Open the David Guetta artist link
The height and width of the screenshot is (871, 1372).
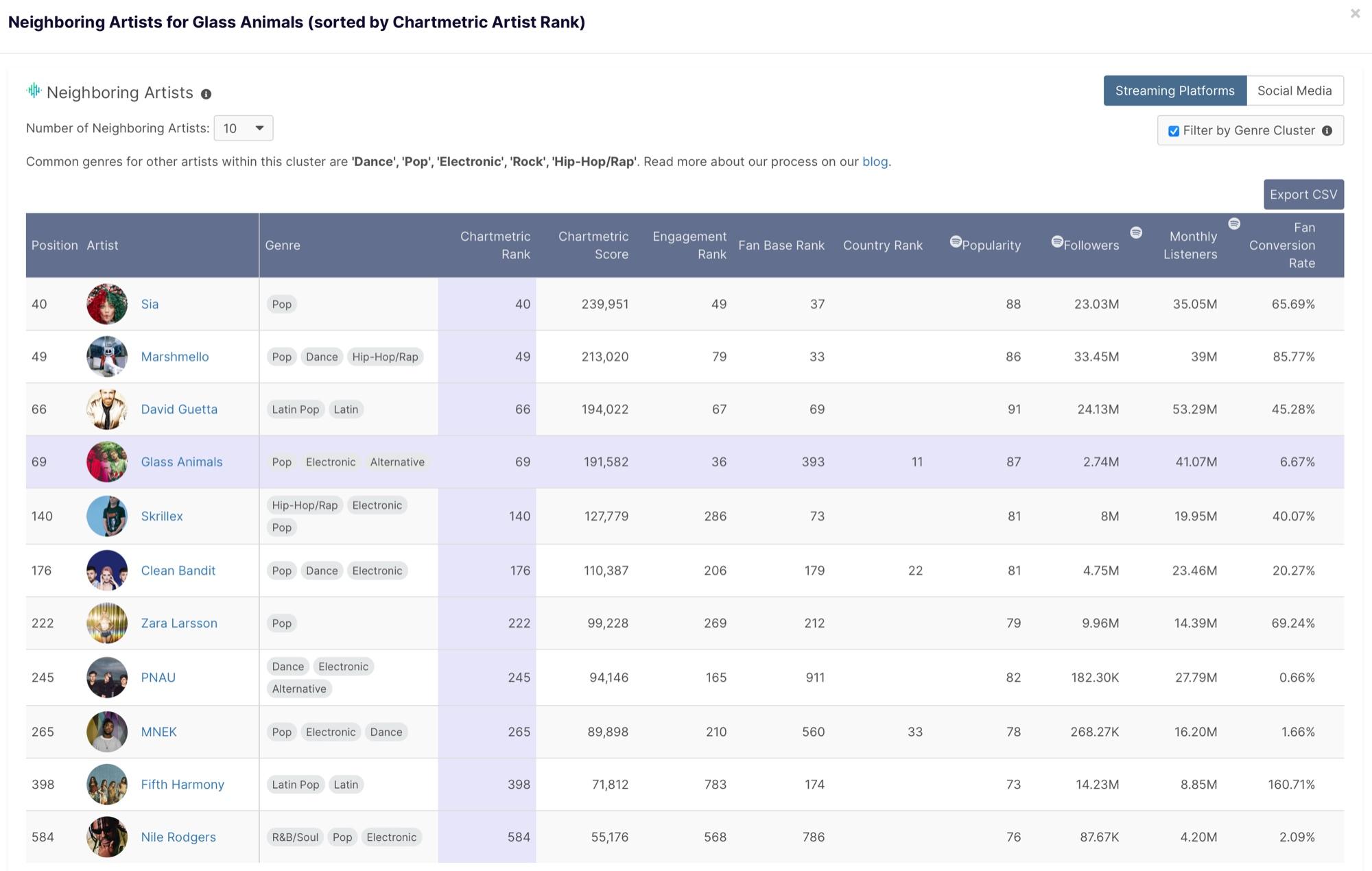tap(179, 409)
